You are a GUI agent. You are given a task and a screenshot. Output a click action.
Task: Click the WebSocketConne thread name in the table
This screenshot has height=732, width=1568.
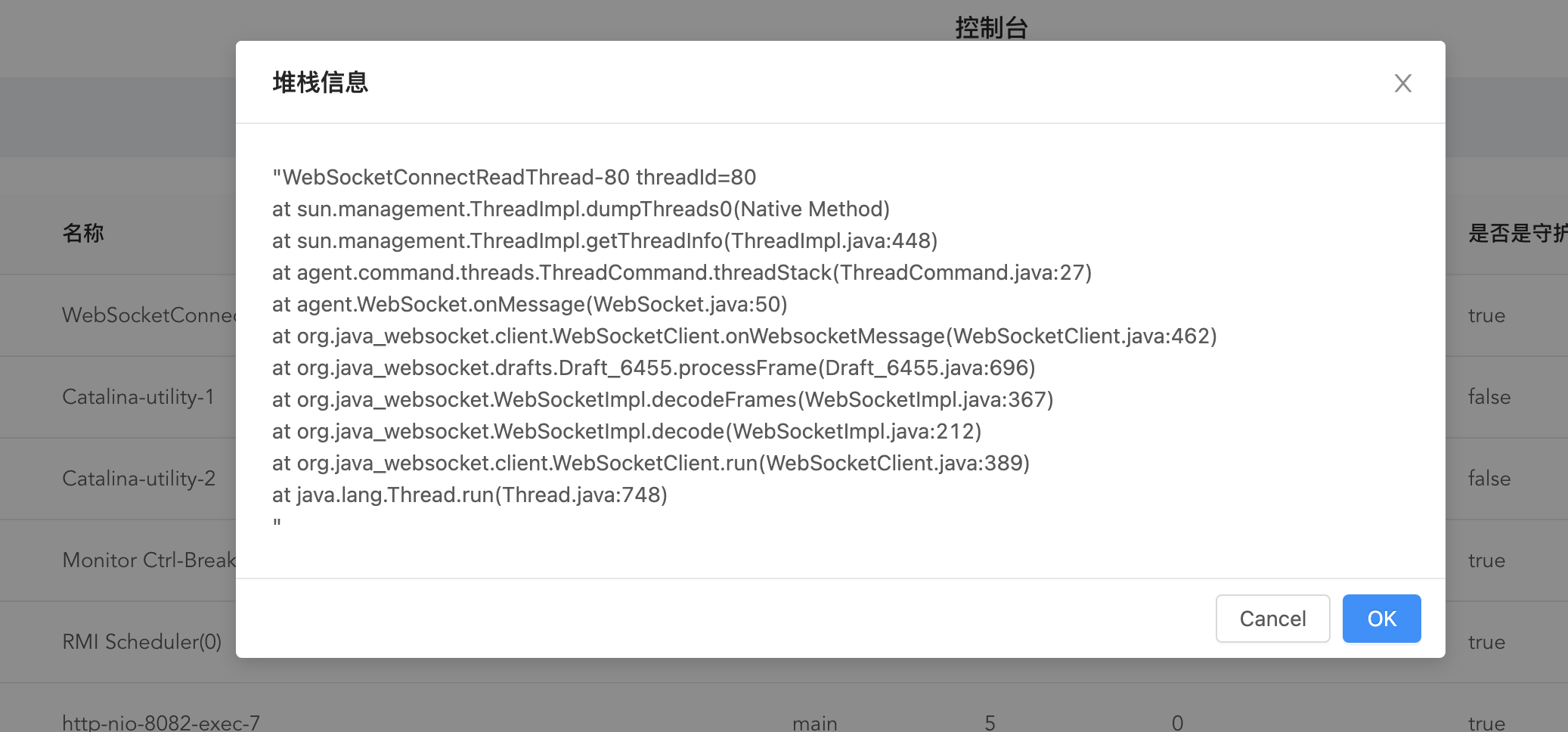(150, 315)
